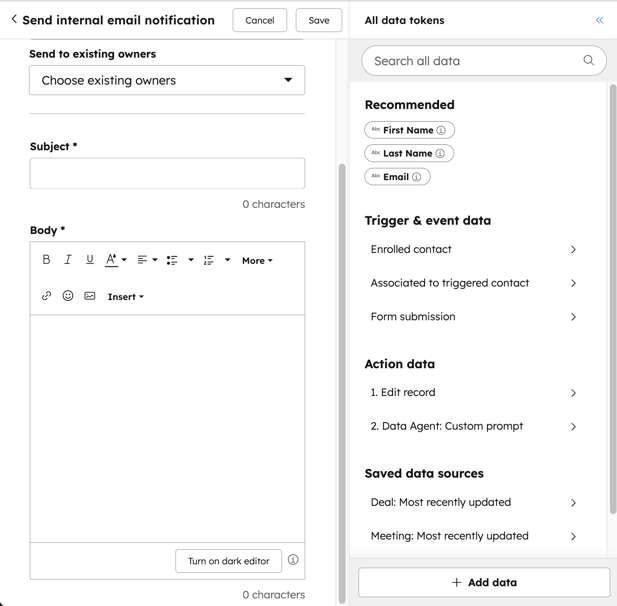Expand the Form submission data

pyautogui.click(x=473, y=317)
